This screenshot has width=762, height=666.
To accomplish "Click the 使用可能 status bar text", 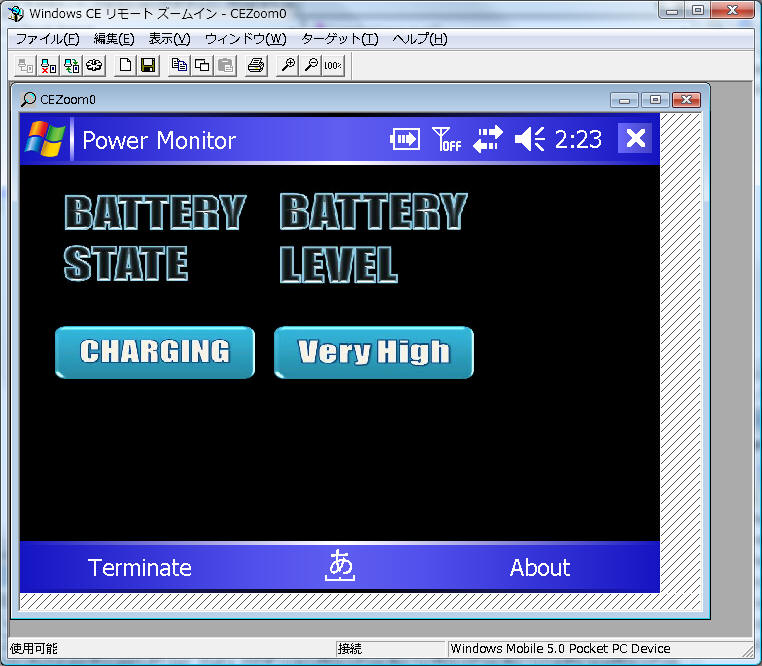I will tap(34, 648).
